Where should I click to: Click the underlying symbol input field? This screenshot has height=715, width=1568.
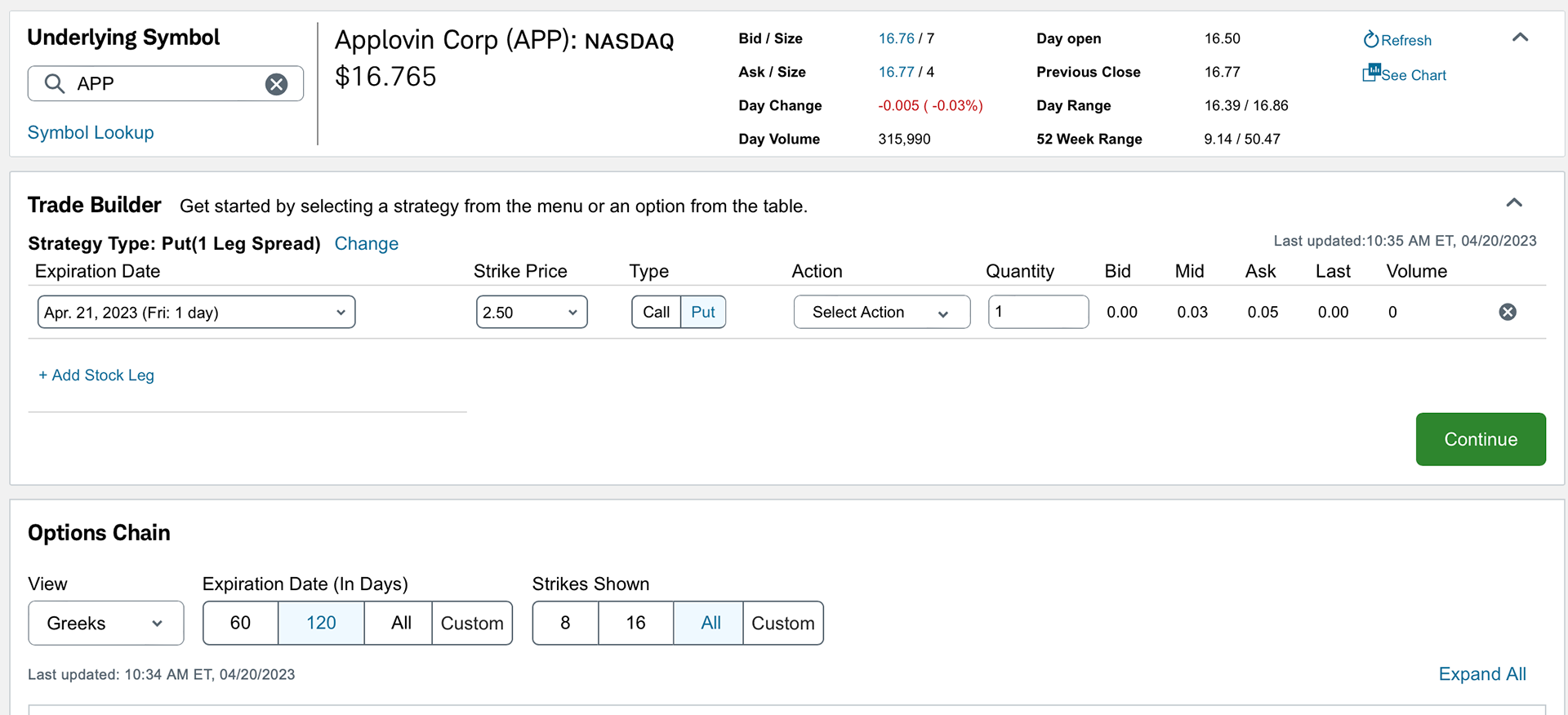(x=166, y=83)
